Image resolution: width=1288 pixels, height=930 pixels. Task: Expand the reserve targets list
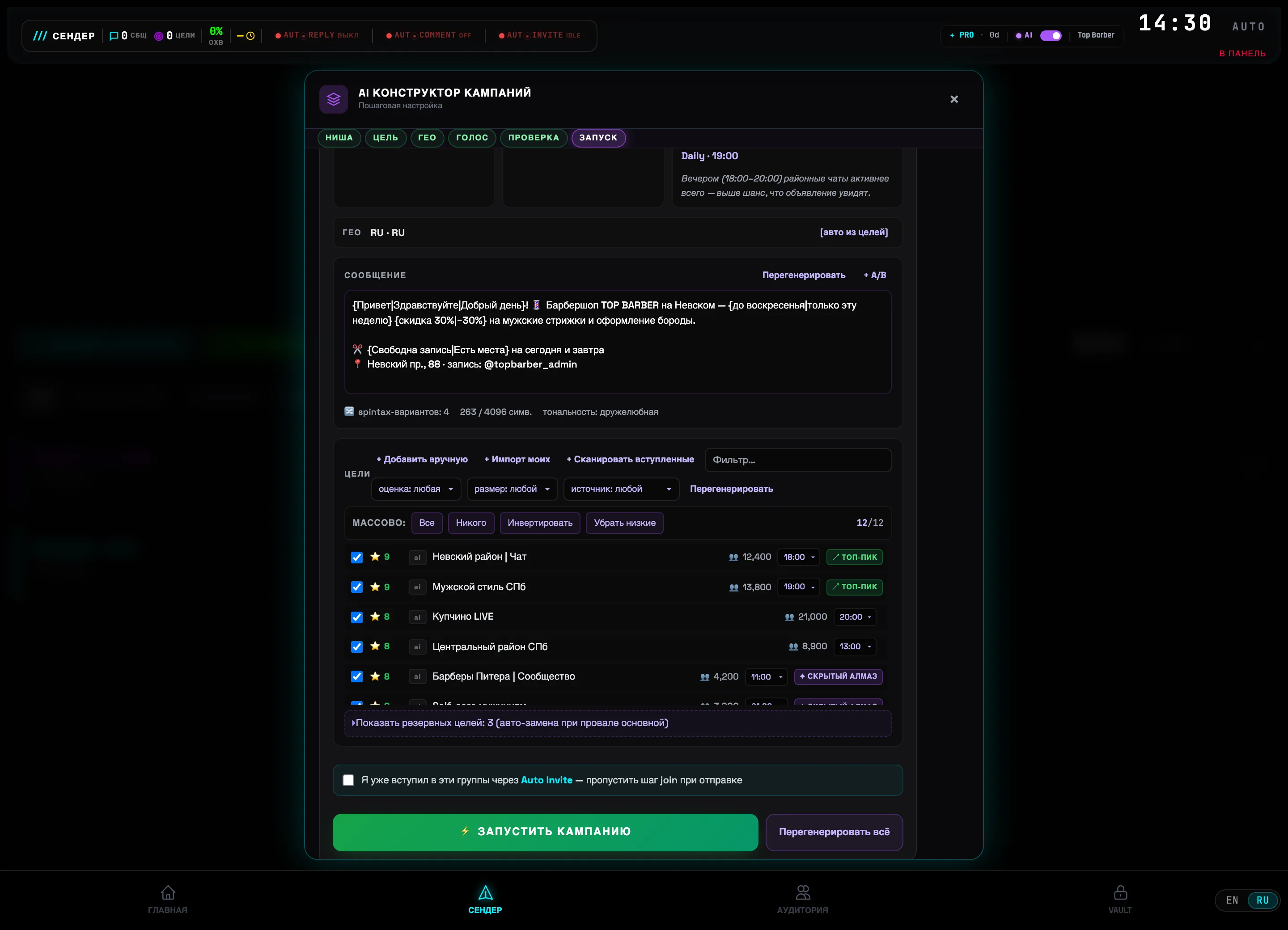click(x=617, y=723)
